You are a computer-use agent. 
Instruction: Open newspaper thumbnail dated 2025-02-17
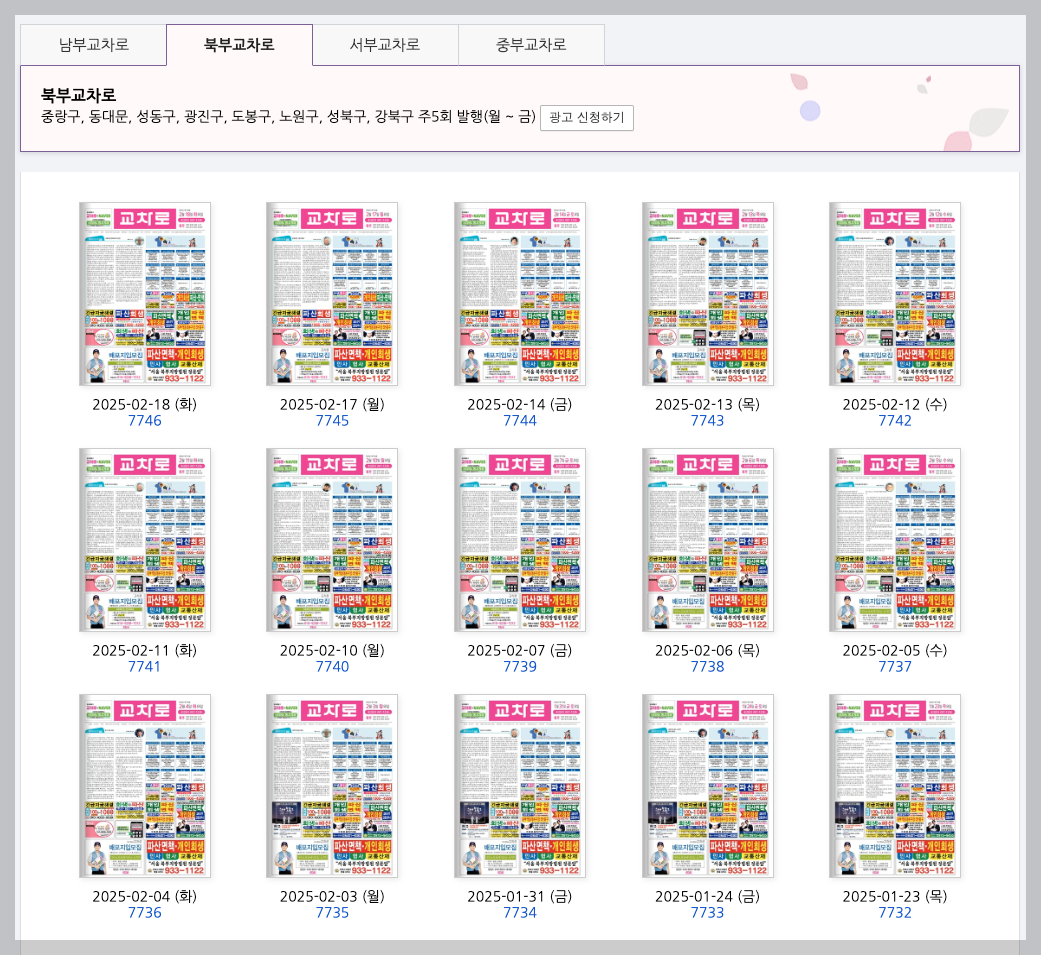(x=332, y=294)
